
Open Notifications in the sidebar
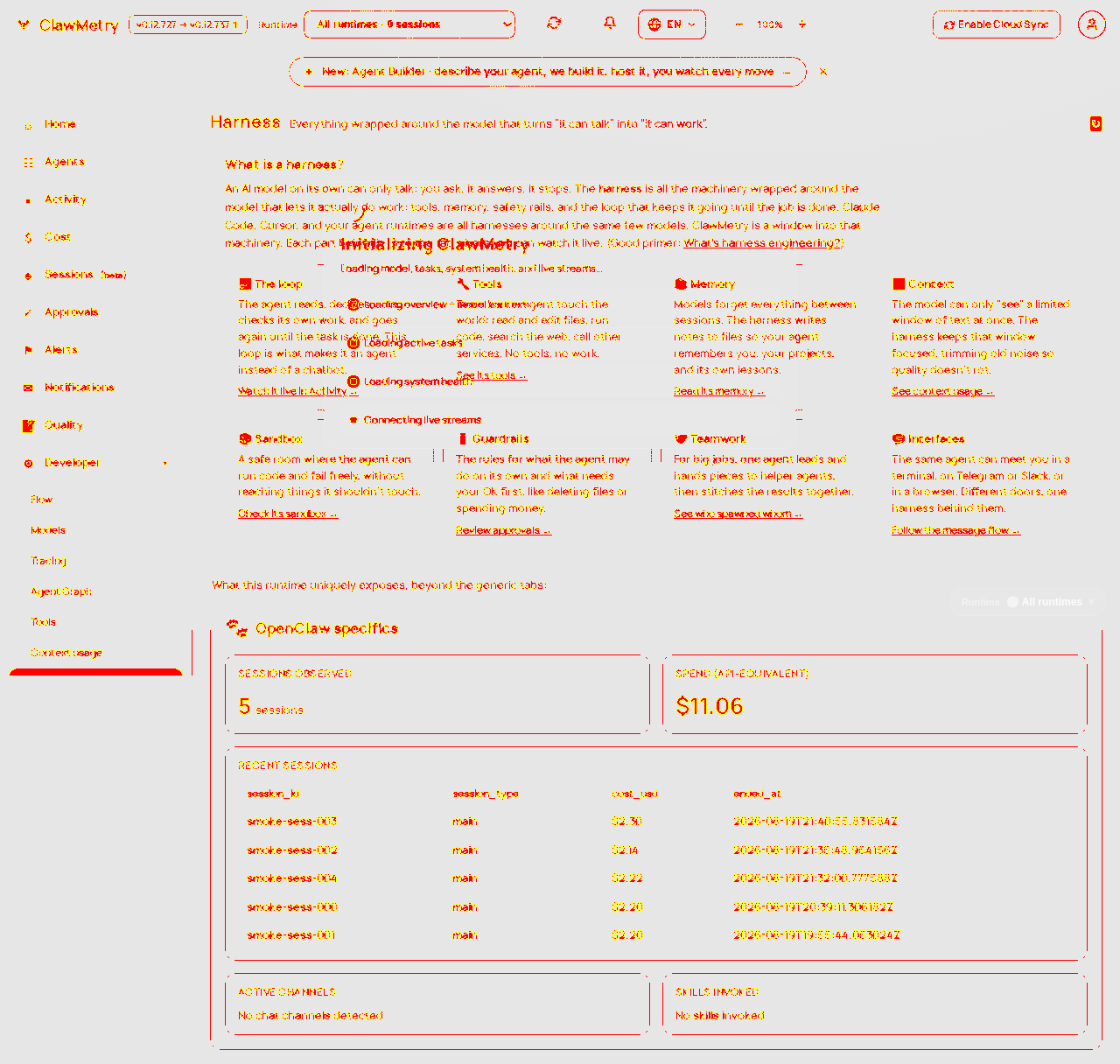79,388
